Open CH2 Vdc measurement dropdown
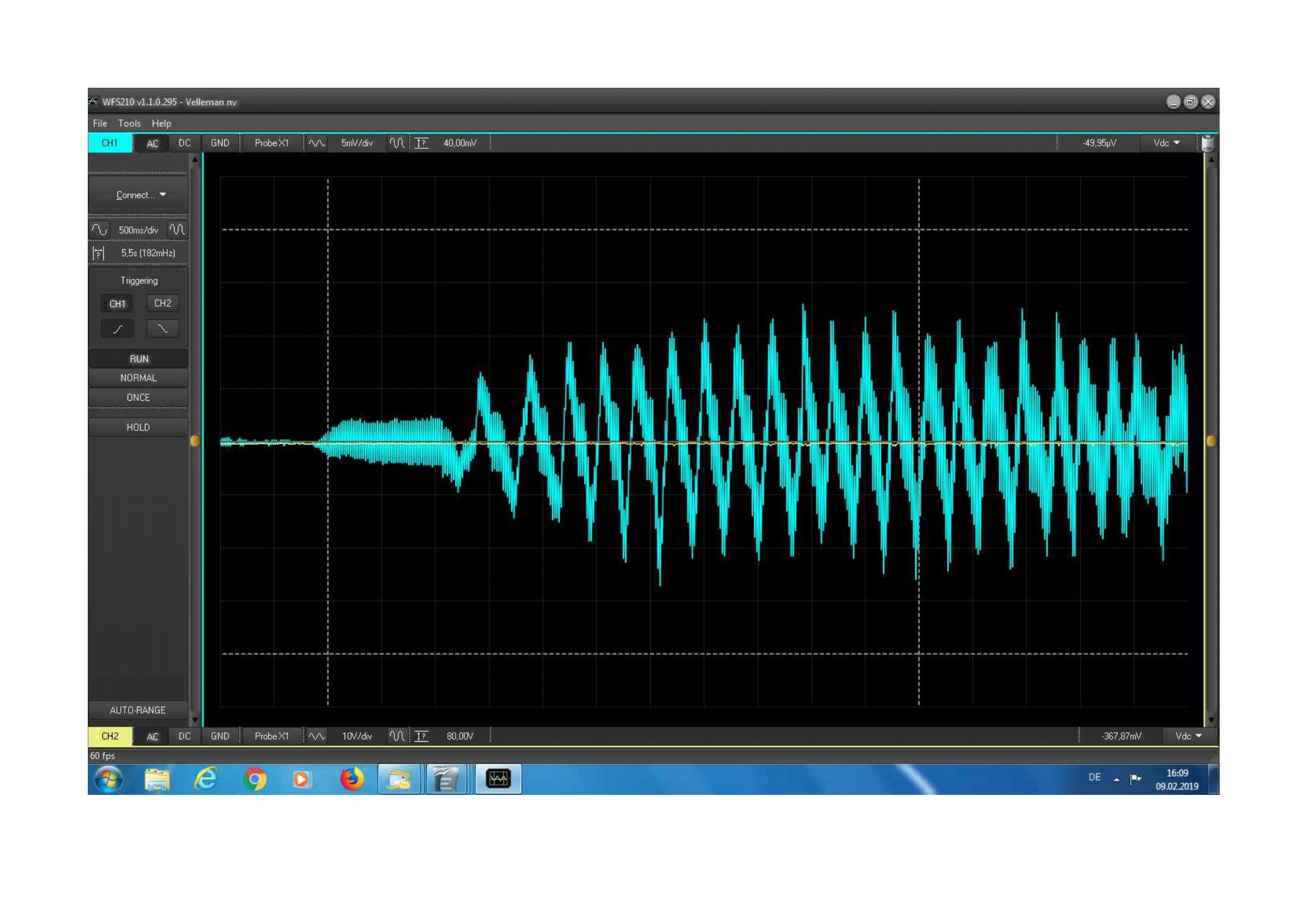 pyautogui.click(x=1188, y=736)
